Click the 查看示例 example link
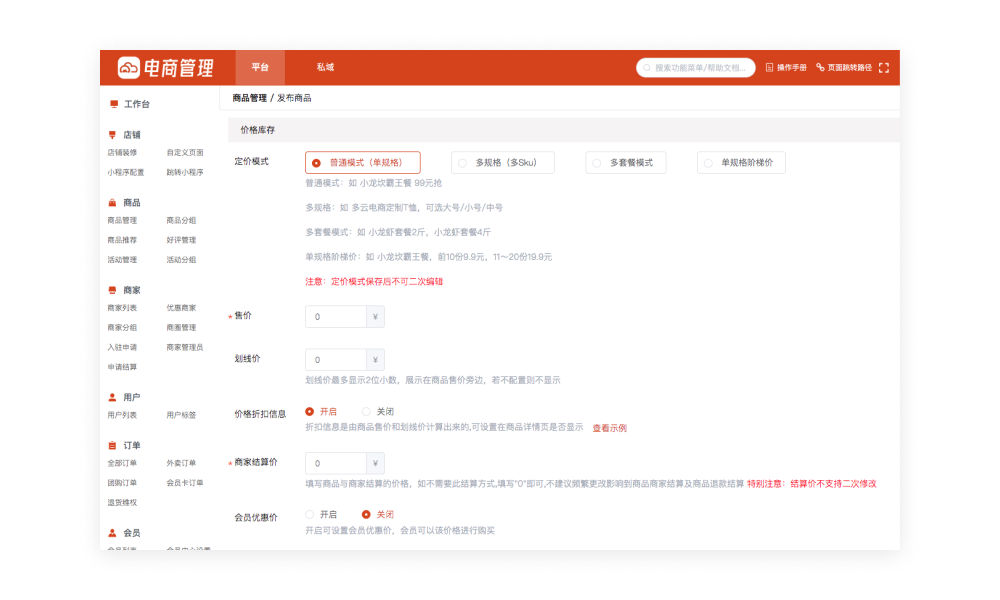Image resolution: width=1000 pixels, height=600 pixels. [x=608, y=427]
